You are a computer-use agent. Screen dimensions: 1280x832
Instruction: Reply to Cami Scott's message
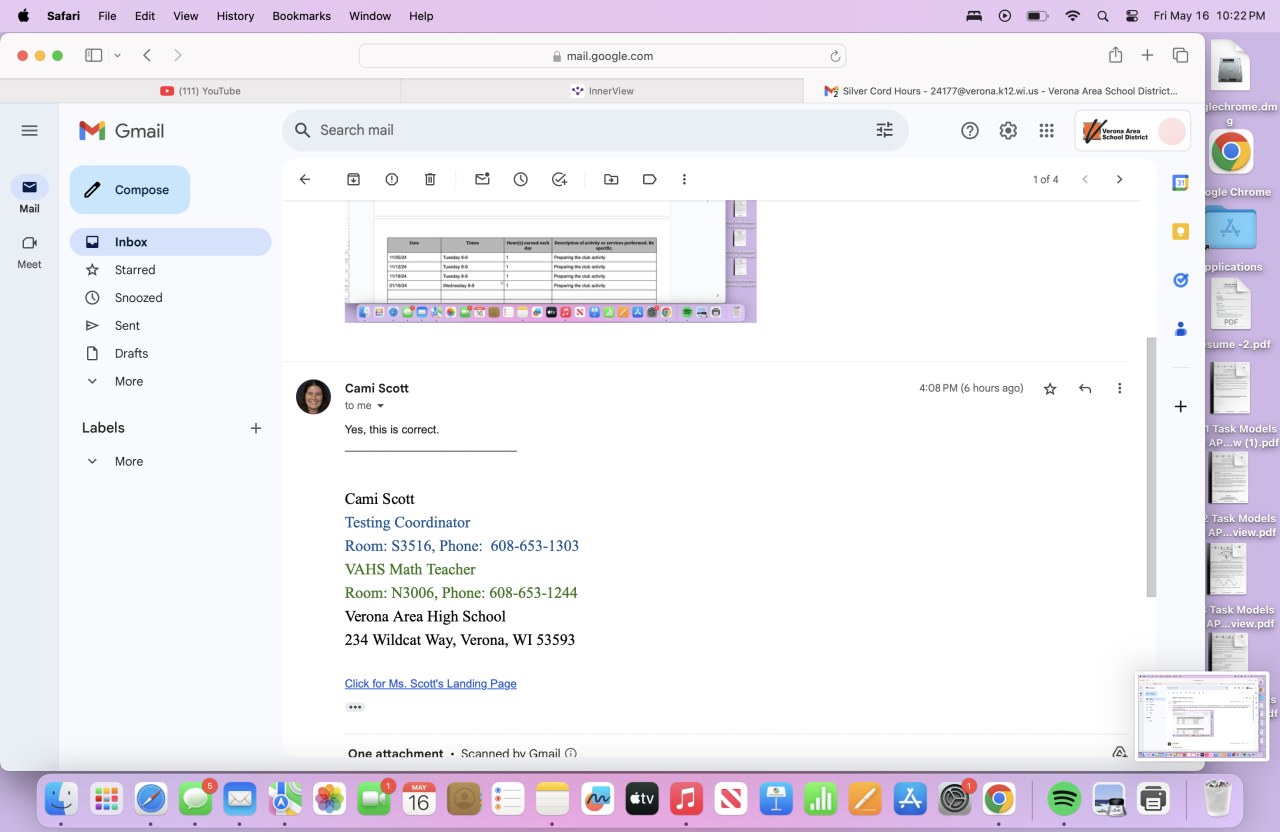(x=1085, y=388)
